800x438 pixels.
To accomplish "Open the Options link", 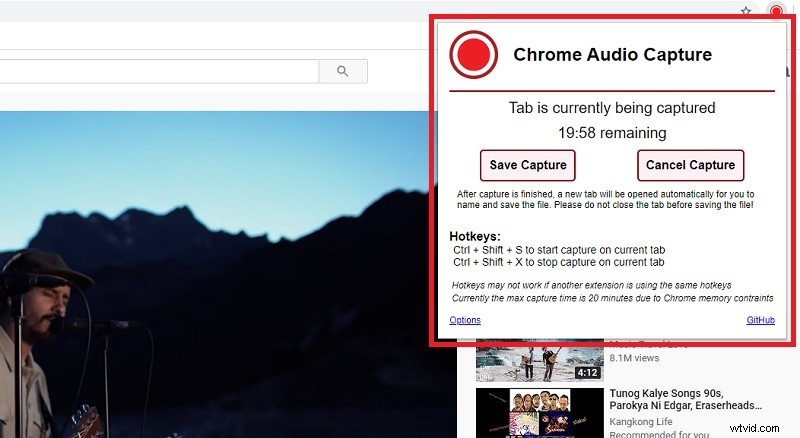I will (x=465, y=320).
